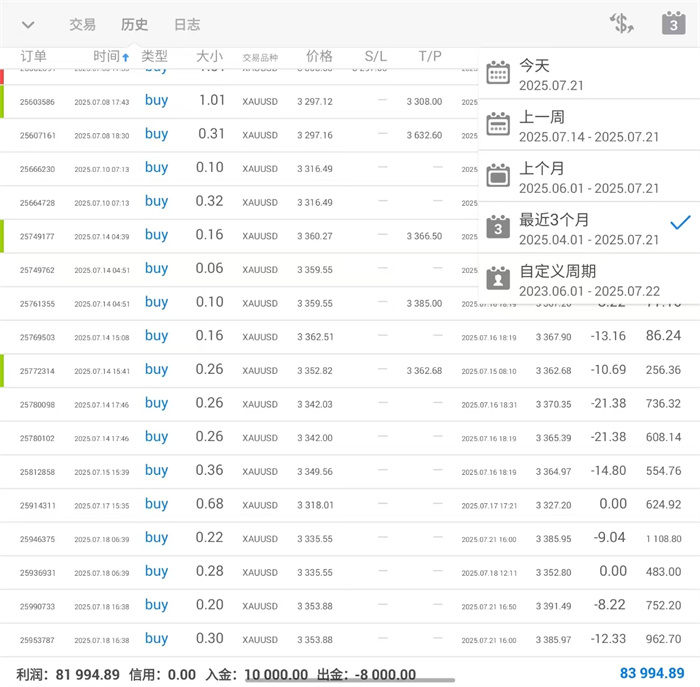This screenshot has height=687, width=700.
Task: Sort by 交易品种 column header
Action: pyautogui.click(x=260, y=58)
